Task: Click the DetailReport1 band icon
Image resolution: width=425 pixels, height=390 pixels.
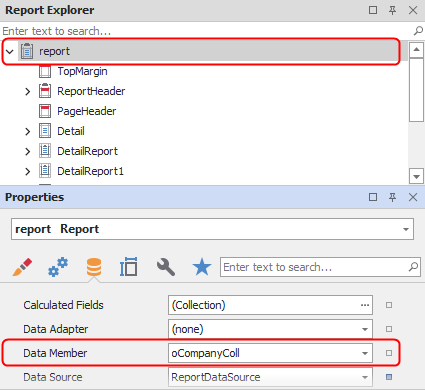Action: [x=45, y=171]
